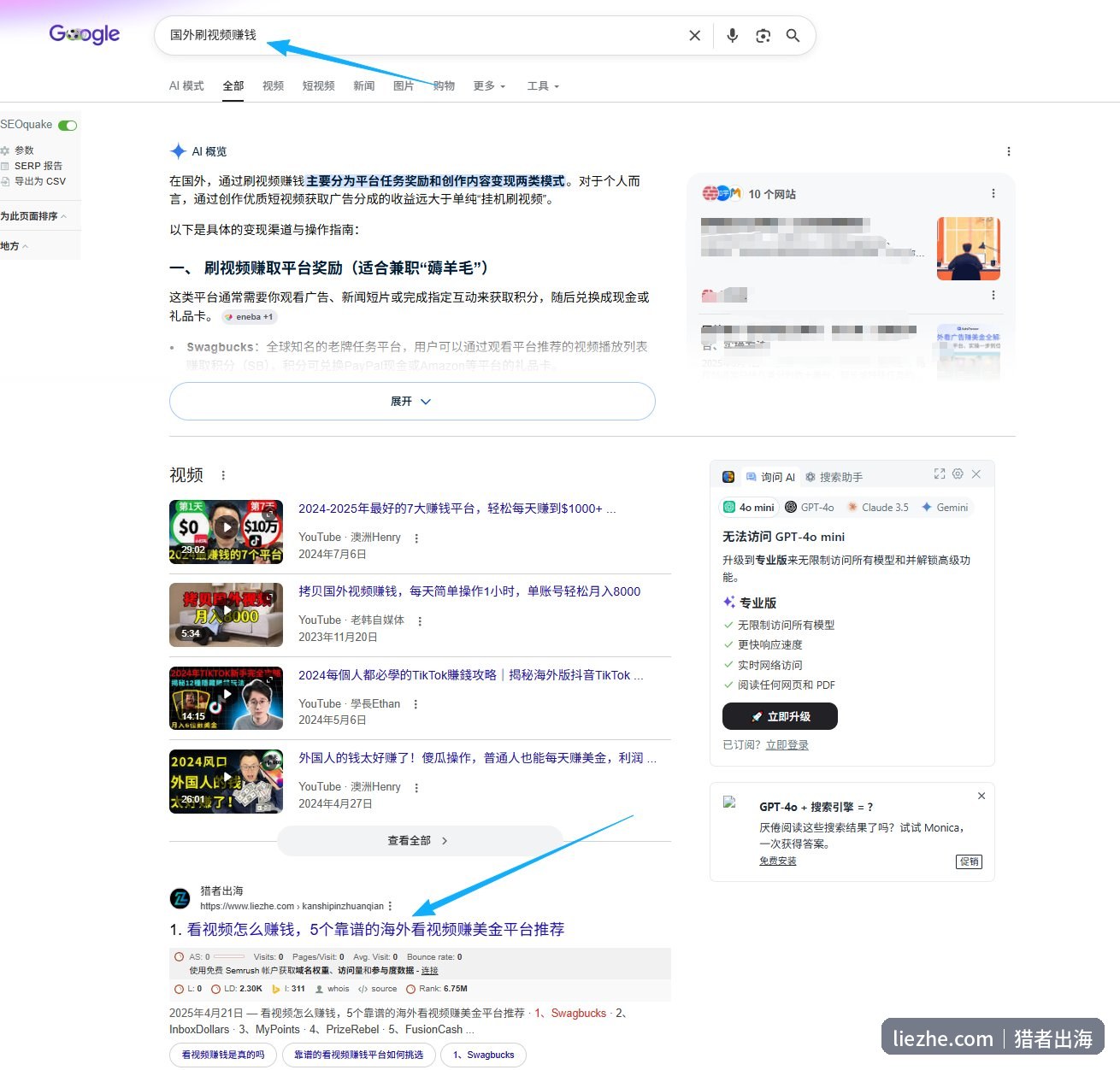This screenshot has height=1070, width=1120.
Task: Open video 外国人的钱太好赚了 title link
Action: click(x=478, y=758)
